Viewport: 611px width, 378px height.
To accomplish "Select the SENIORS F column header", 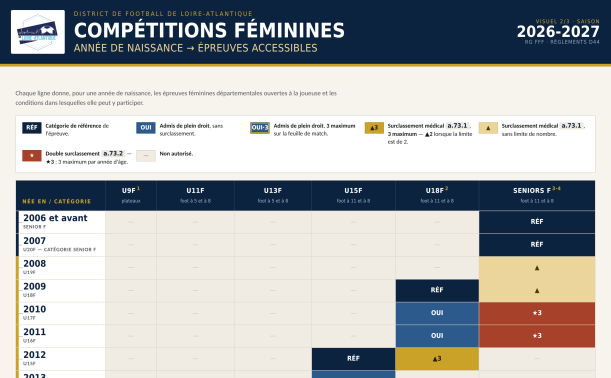I will (x=537, y=195).
